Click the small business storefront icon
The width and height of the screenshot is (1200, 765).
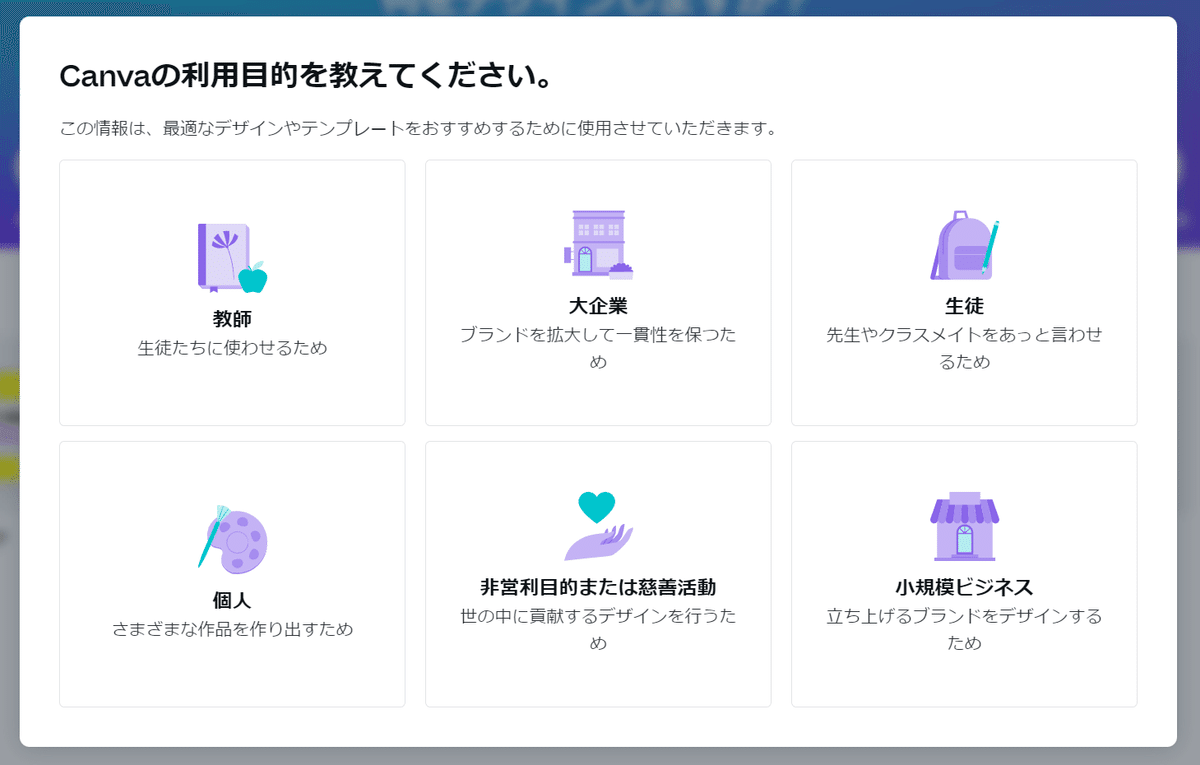(964, 526)
